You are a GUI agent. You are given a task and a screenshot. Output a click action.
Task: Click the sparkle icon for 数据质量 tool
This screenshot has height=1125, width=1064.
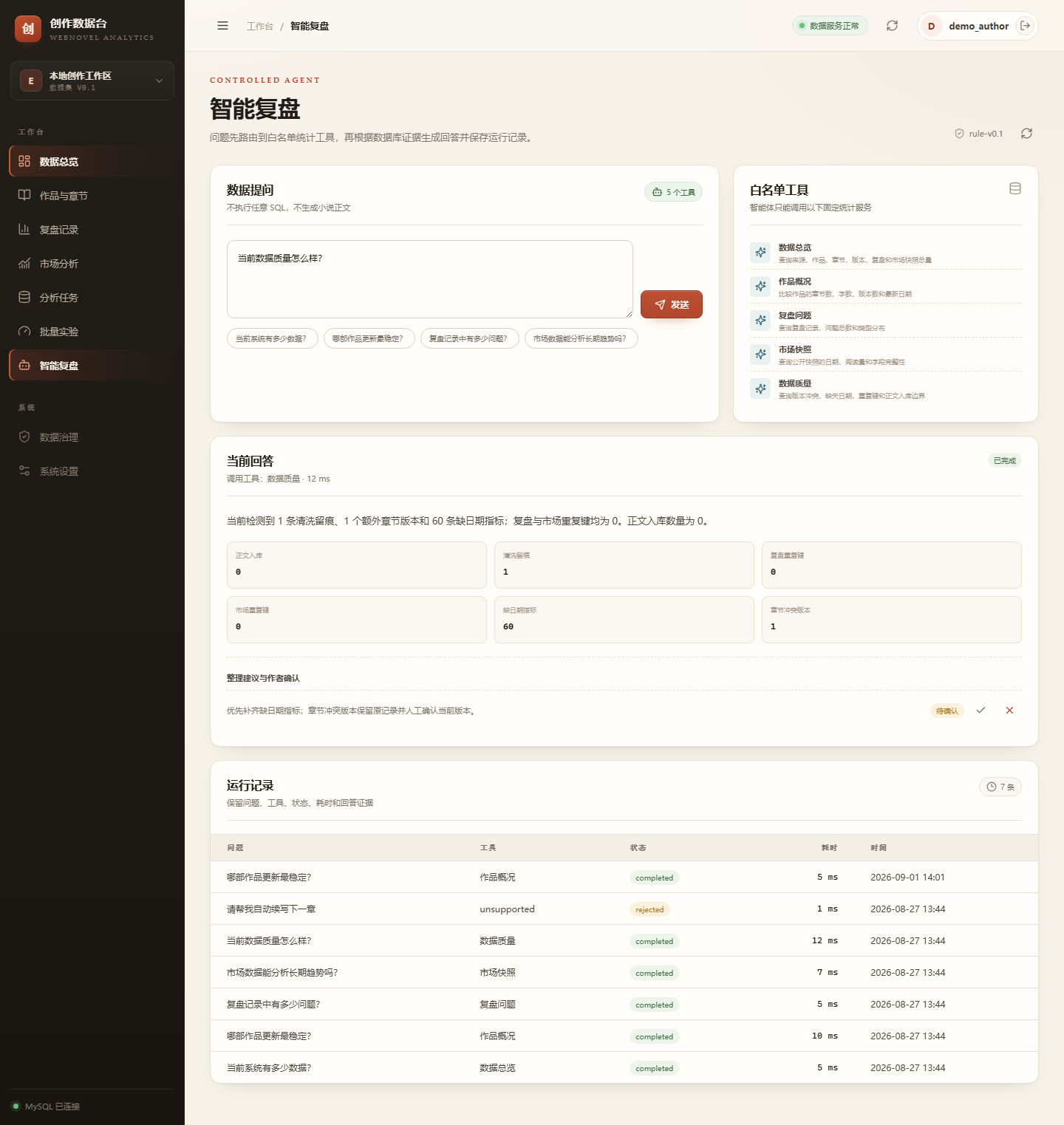click(760, 389)
